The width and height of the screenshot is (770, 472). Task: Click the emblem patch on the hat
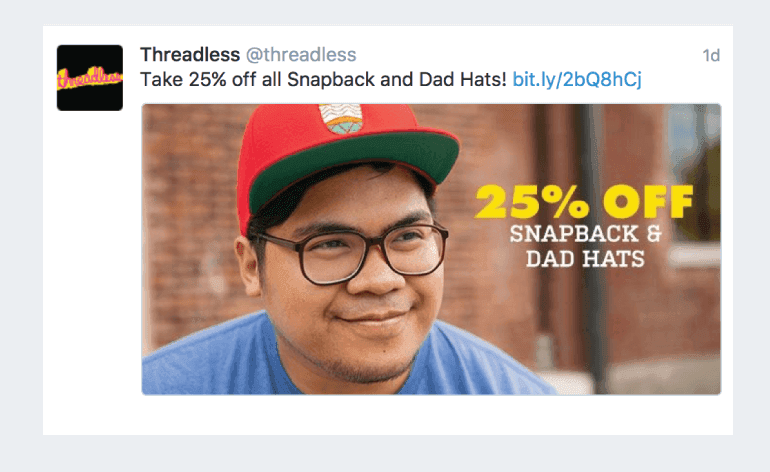point(343,126)
